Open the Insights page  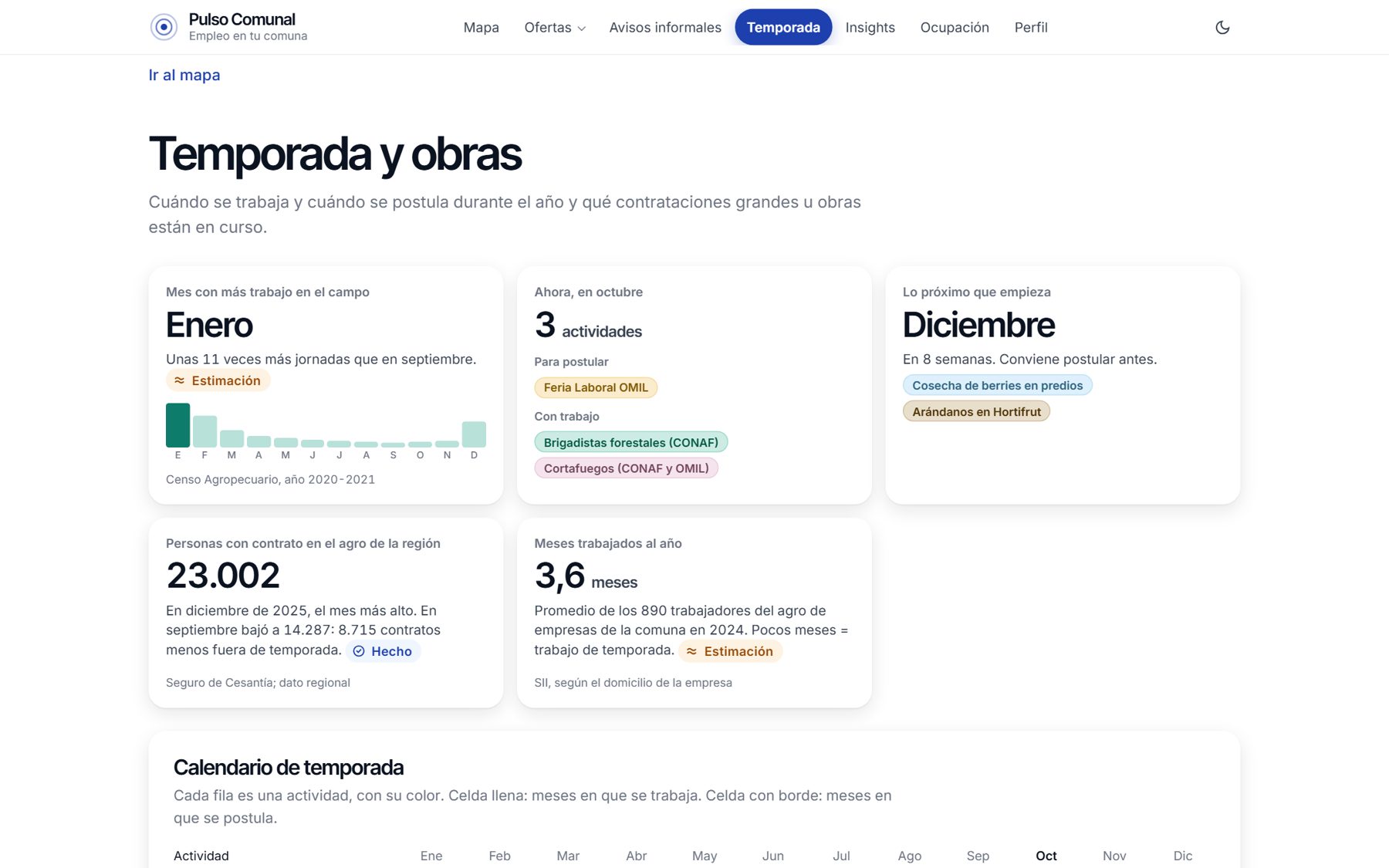pyautogui.click(x=870, y=27)
